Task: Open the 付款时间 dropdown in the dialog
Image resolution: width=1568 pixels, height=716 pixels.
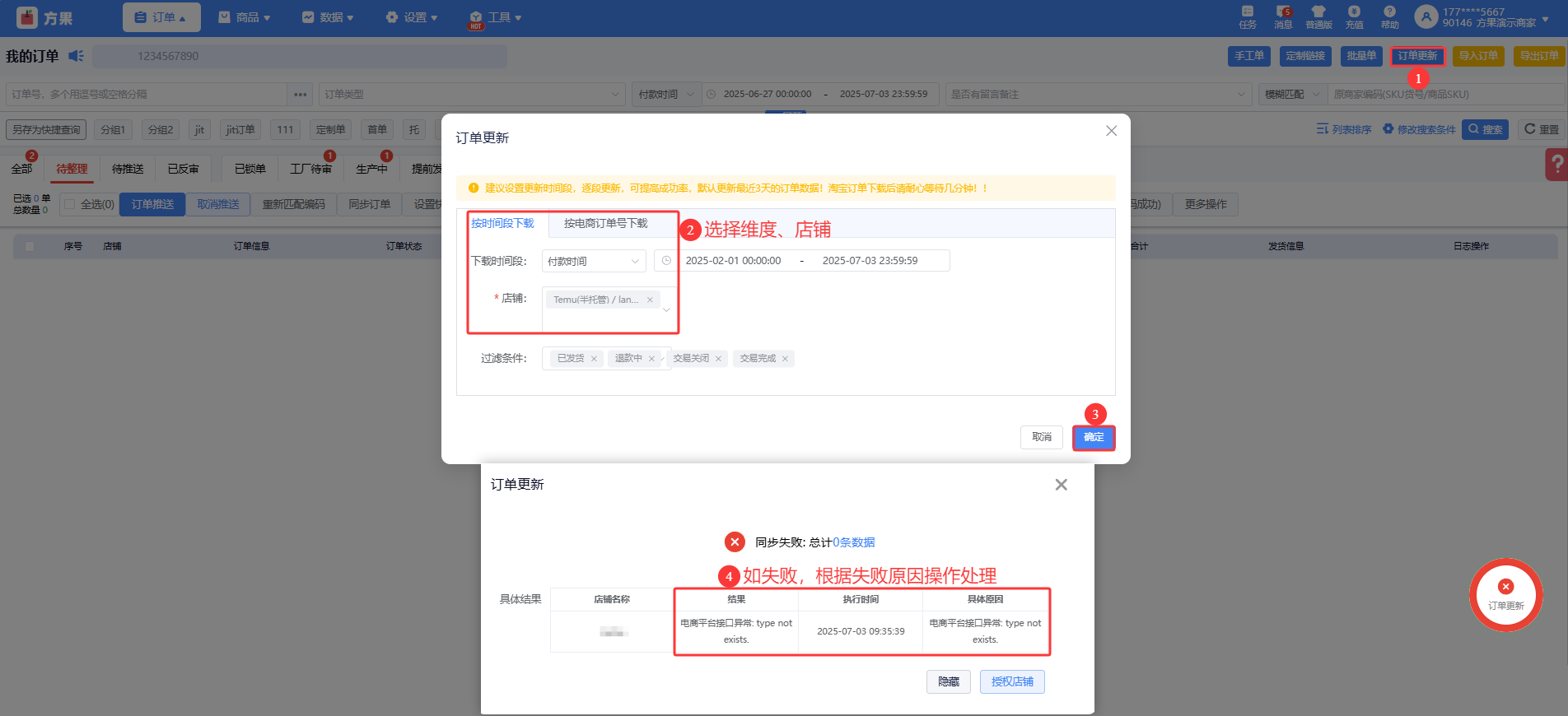Action: [x=594, y=261]
